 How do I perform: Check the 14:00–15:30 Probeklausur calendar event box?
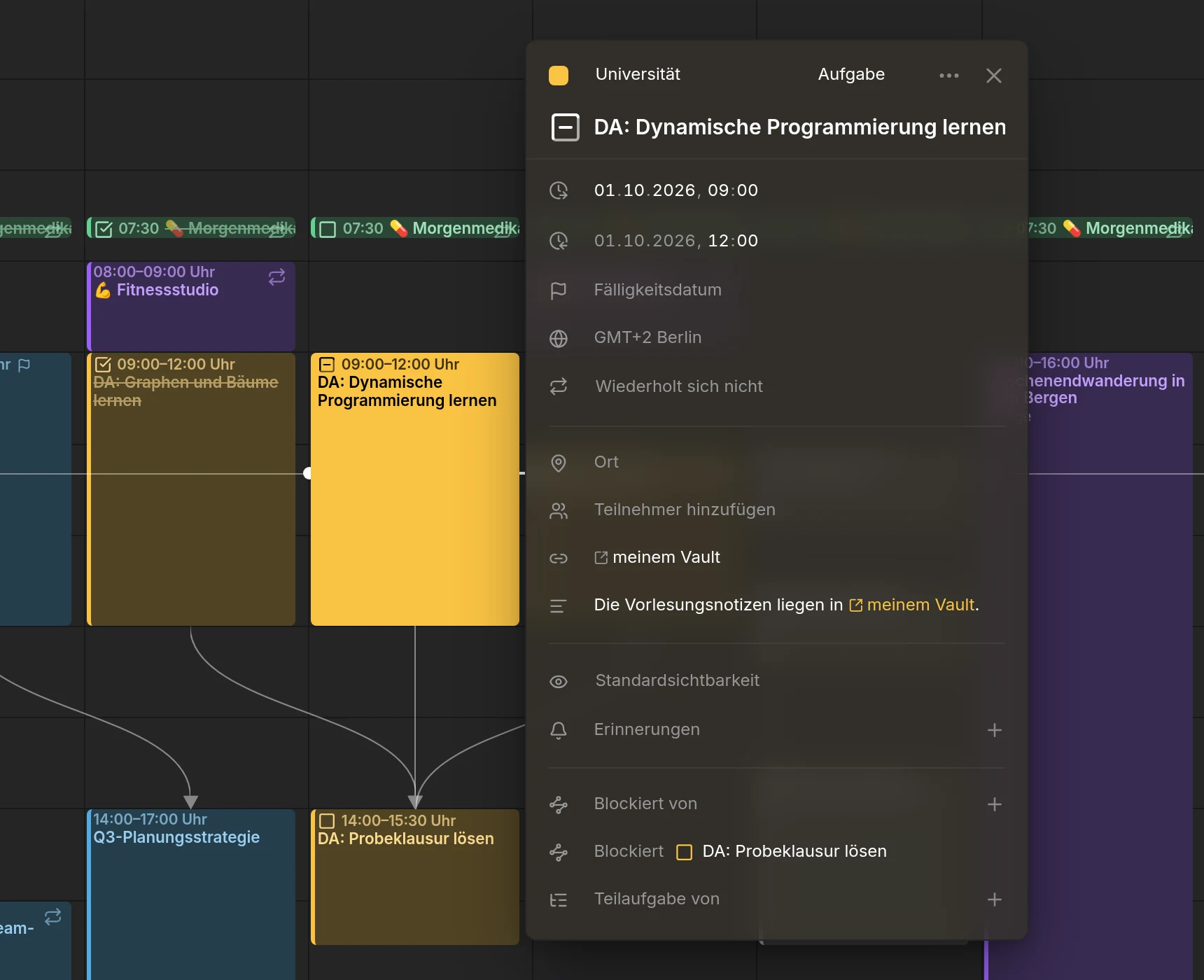327,820
